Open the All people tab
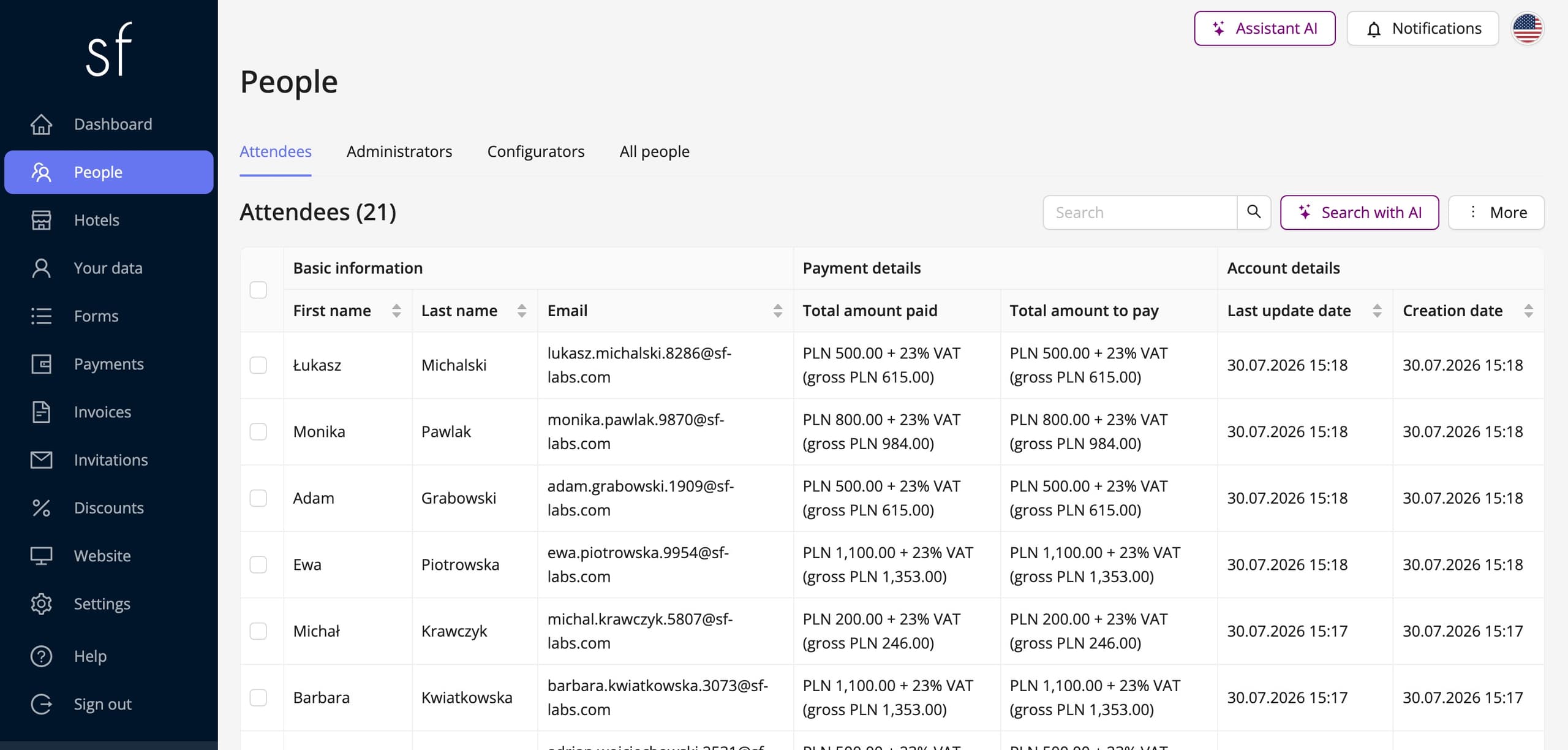Viewport: 1568px width, 750px height. coord(655,151)
